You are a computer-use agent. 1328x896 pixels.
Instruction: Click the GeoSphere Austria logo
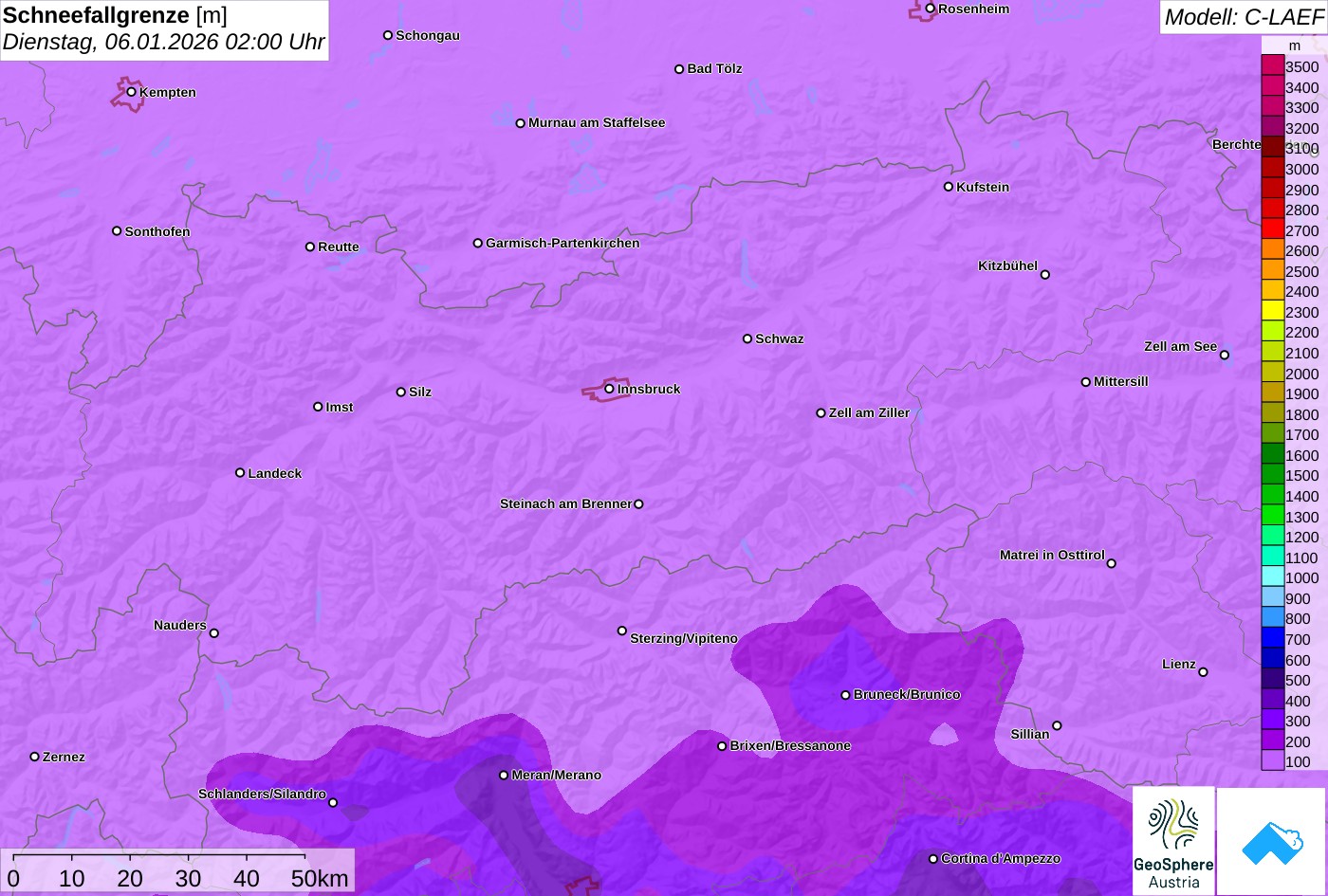(x=1173, y=841)
